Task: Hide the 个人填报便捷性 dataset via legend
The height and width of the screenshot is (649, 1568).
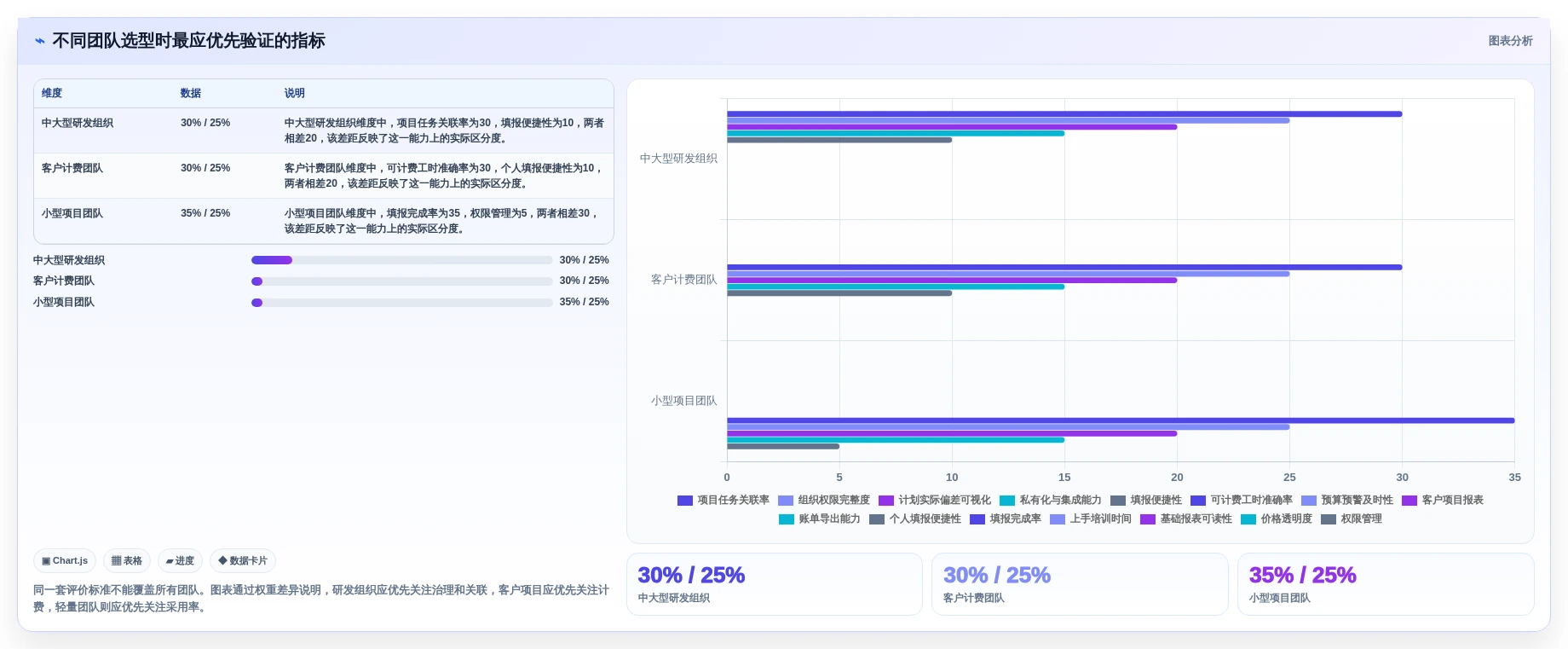Action: tap(915, 519)
